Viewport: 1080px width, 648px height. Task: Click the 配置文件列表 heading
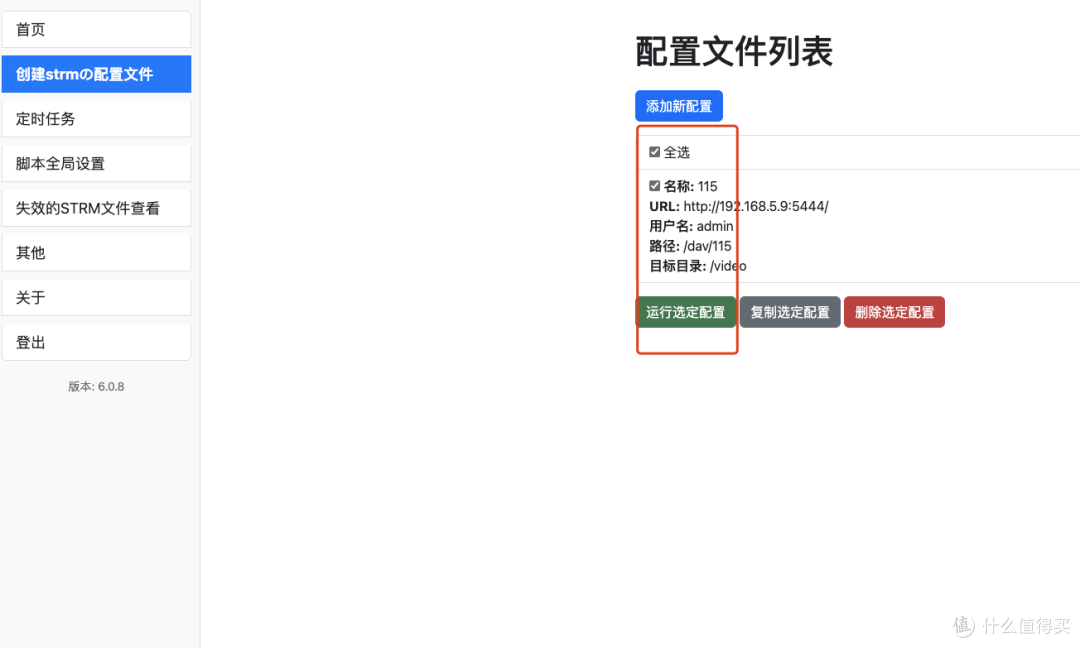(734, 52)
